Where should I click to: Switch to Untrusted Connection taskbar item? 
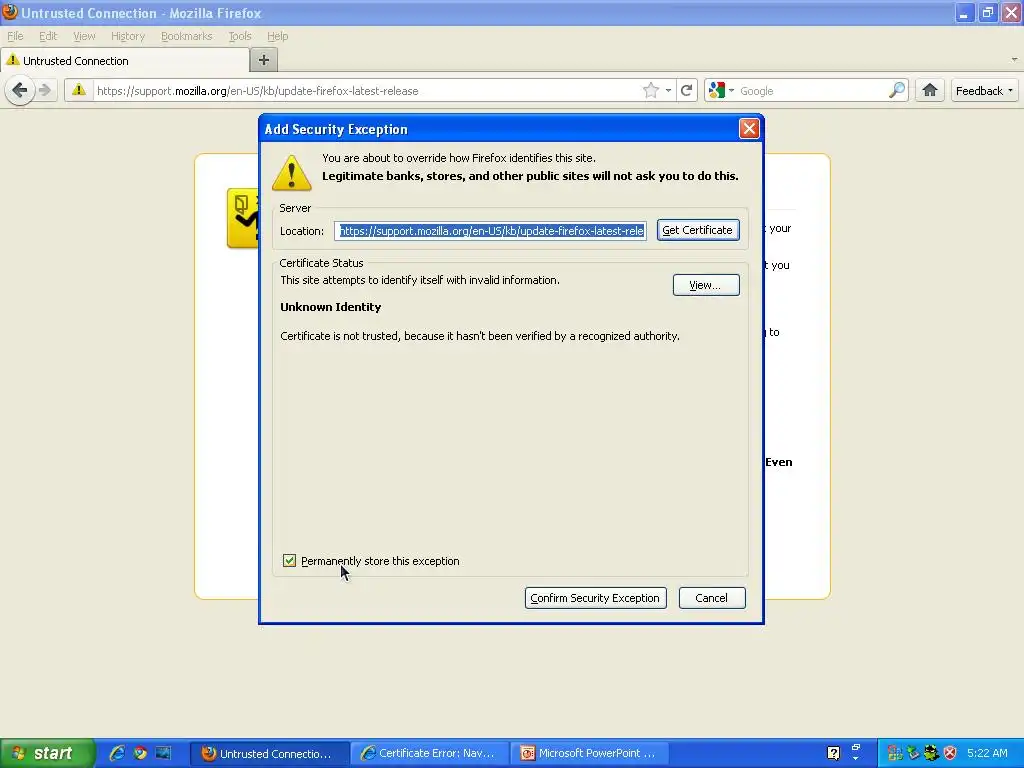pyautogui.click(x=268, y=754)
